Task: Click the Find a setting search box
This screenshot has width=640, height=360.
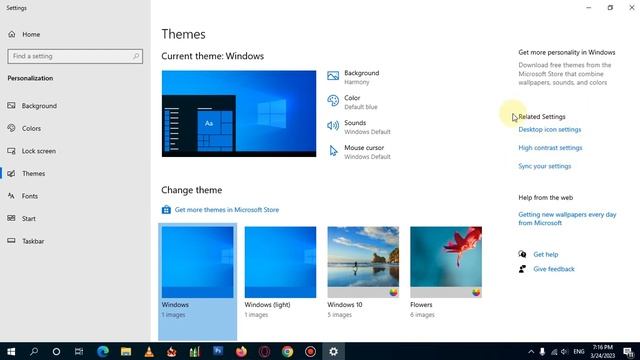Action: [x=75, y=56]
